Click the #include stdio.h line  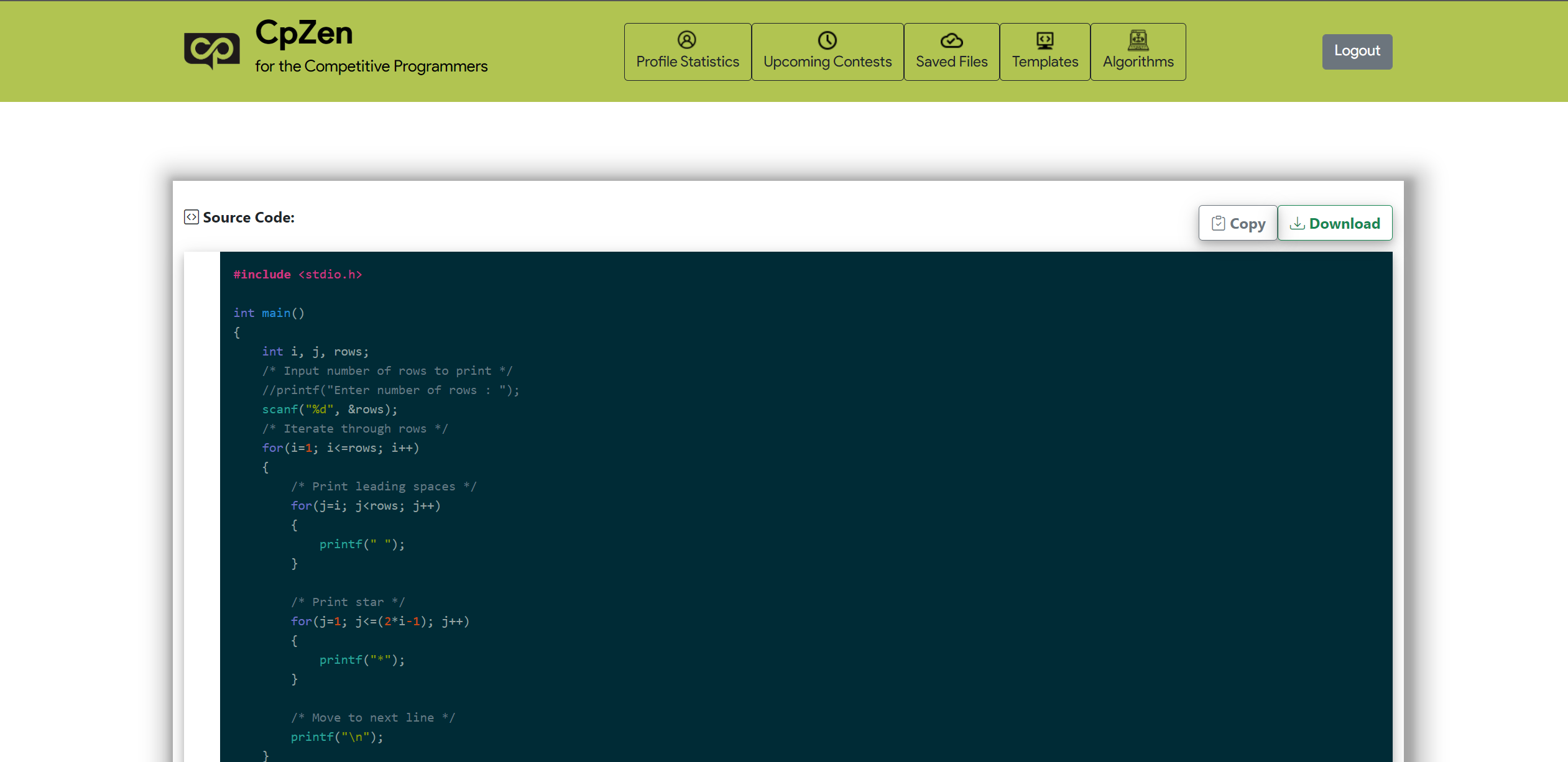point(297,275)
